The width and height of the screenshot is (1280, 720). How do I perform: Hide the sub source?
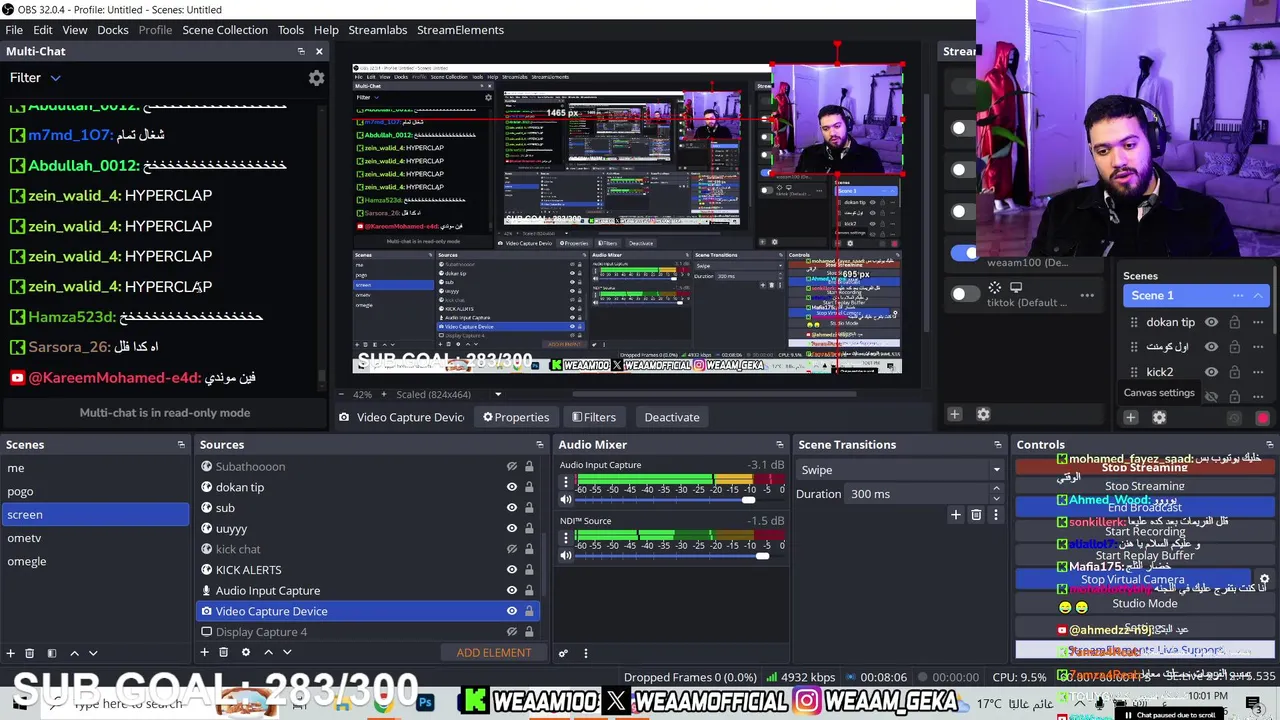(512, 508)
